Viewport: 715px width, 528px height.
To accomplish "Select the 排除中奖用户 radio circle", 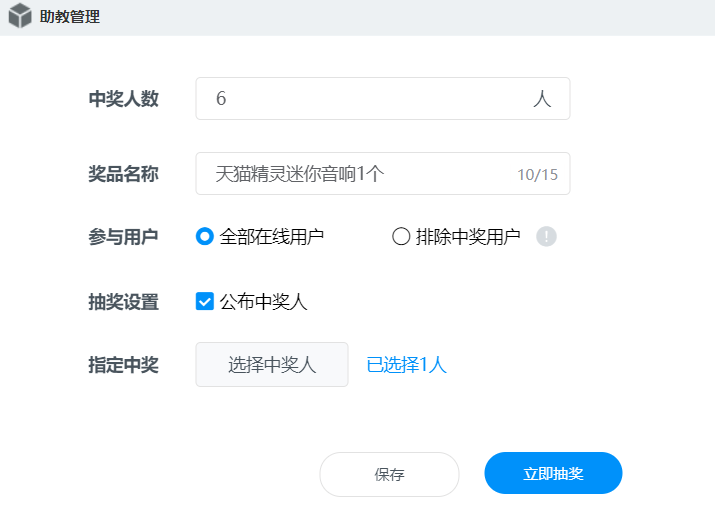I will pos(401,236).
